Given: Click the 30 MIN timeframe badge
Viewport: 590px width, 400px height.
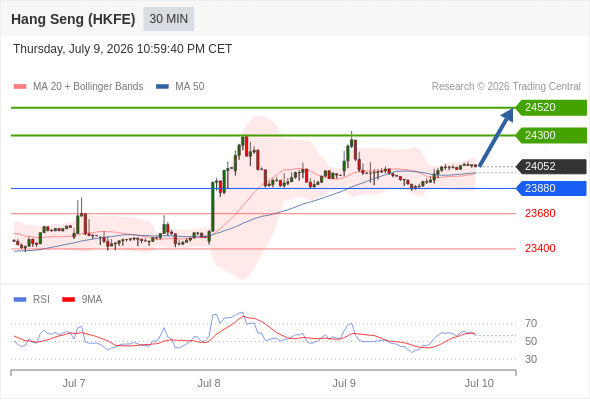Looking at the screenshot, I should coord(169,19).
